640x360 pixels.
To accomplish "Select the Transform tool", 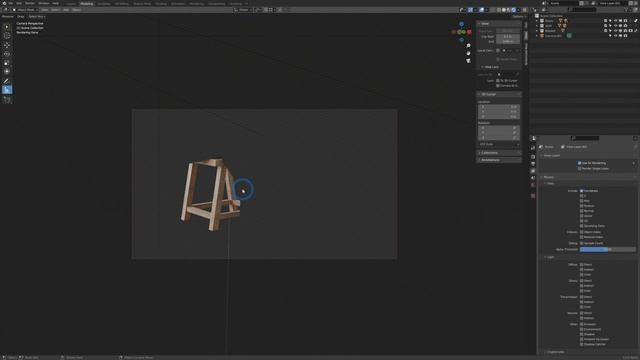I will [7, 71].
